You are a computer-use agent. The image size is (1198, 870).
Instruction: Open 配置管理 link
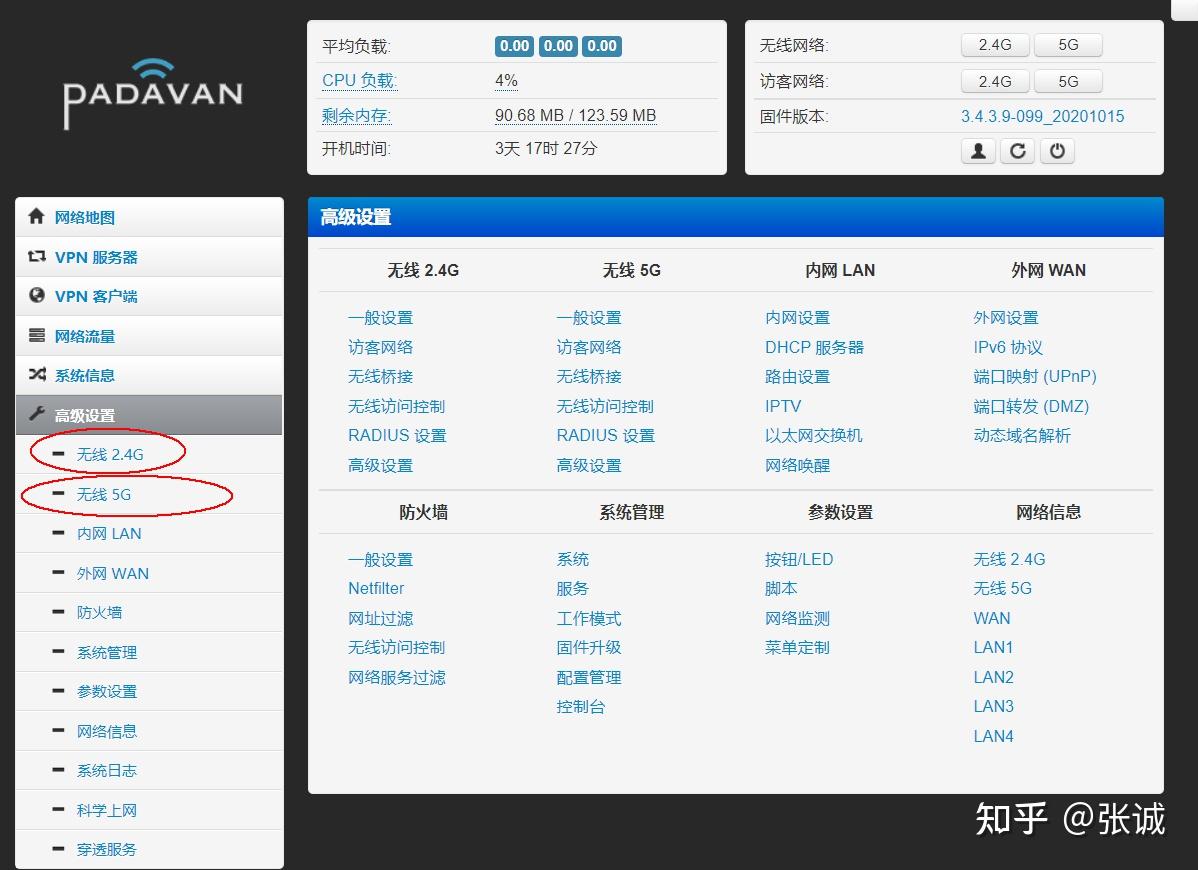click(589, 677)
